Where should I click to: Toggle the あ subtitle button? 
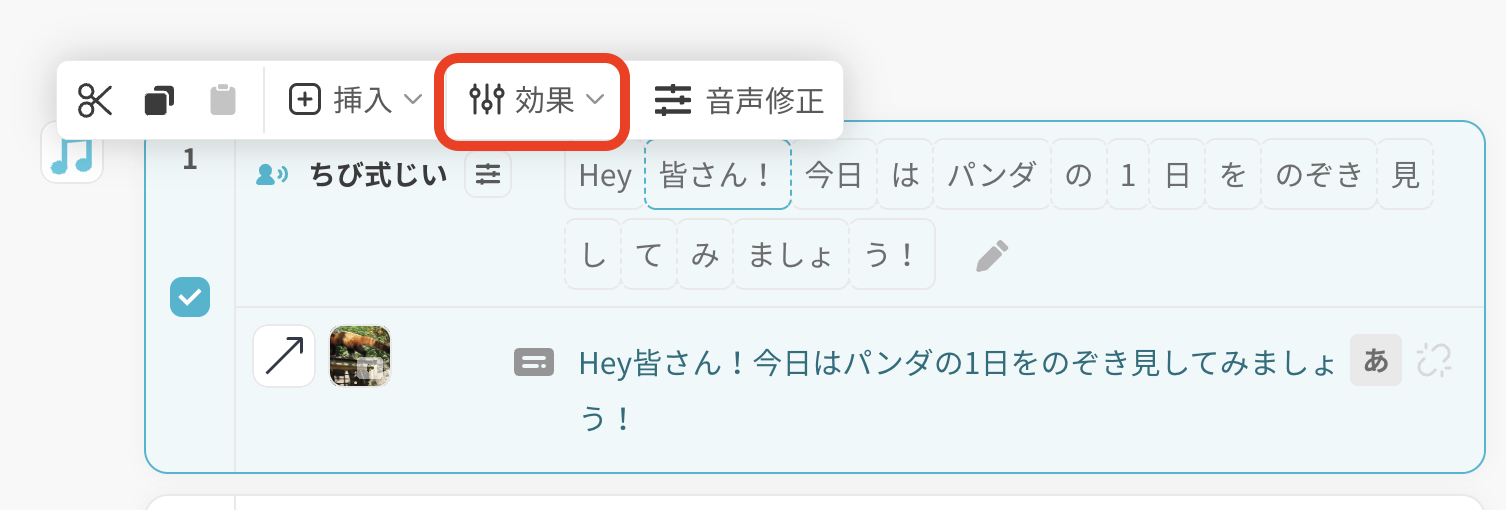pos(1376,361)
